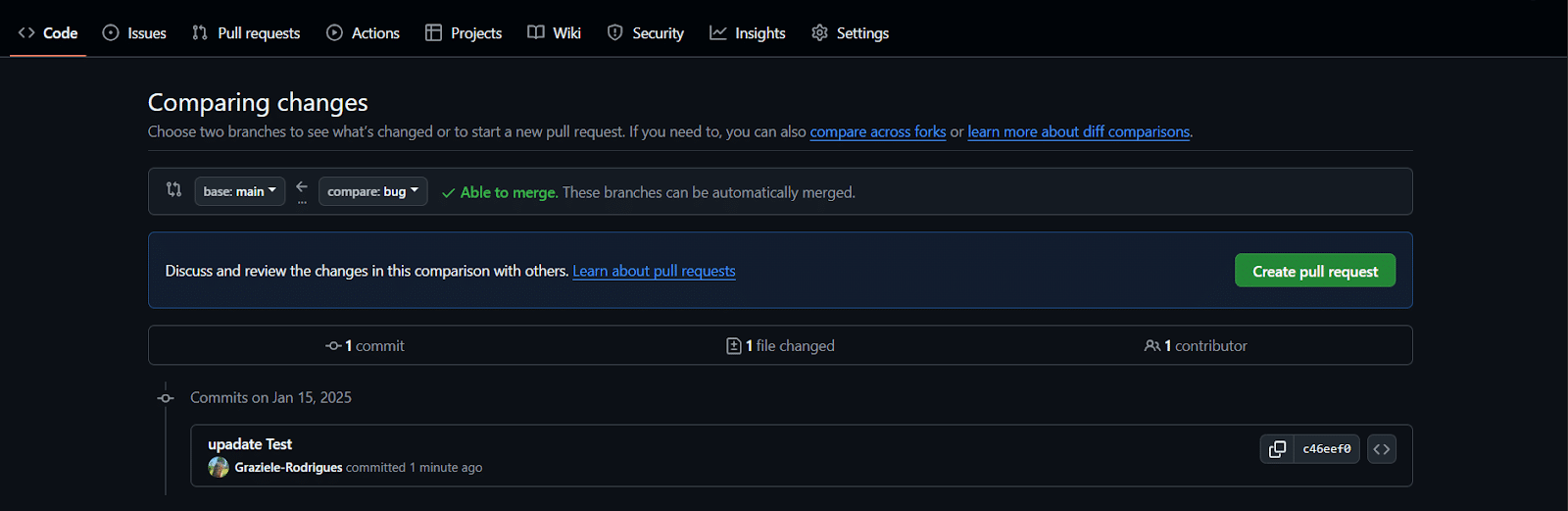
Task: Open the Pull requests tab
Action: click(x=246, y=33)
